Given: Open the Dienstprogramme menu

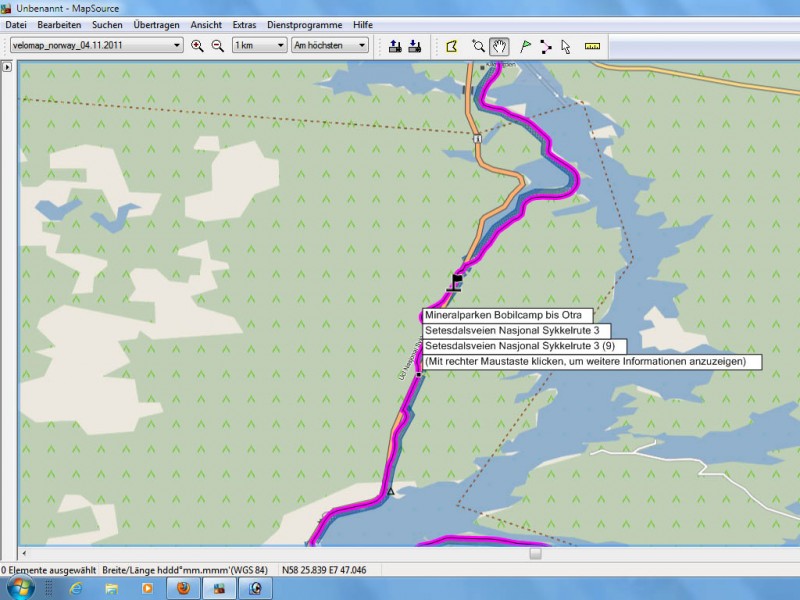Looking at the screenshot, I should [x=304, y=24].
